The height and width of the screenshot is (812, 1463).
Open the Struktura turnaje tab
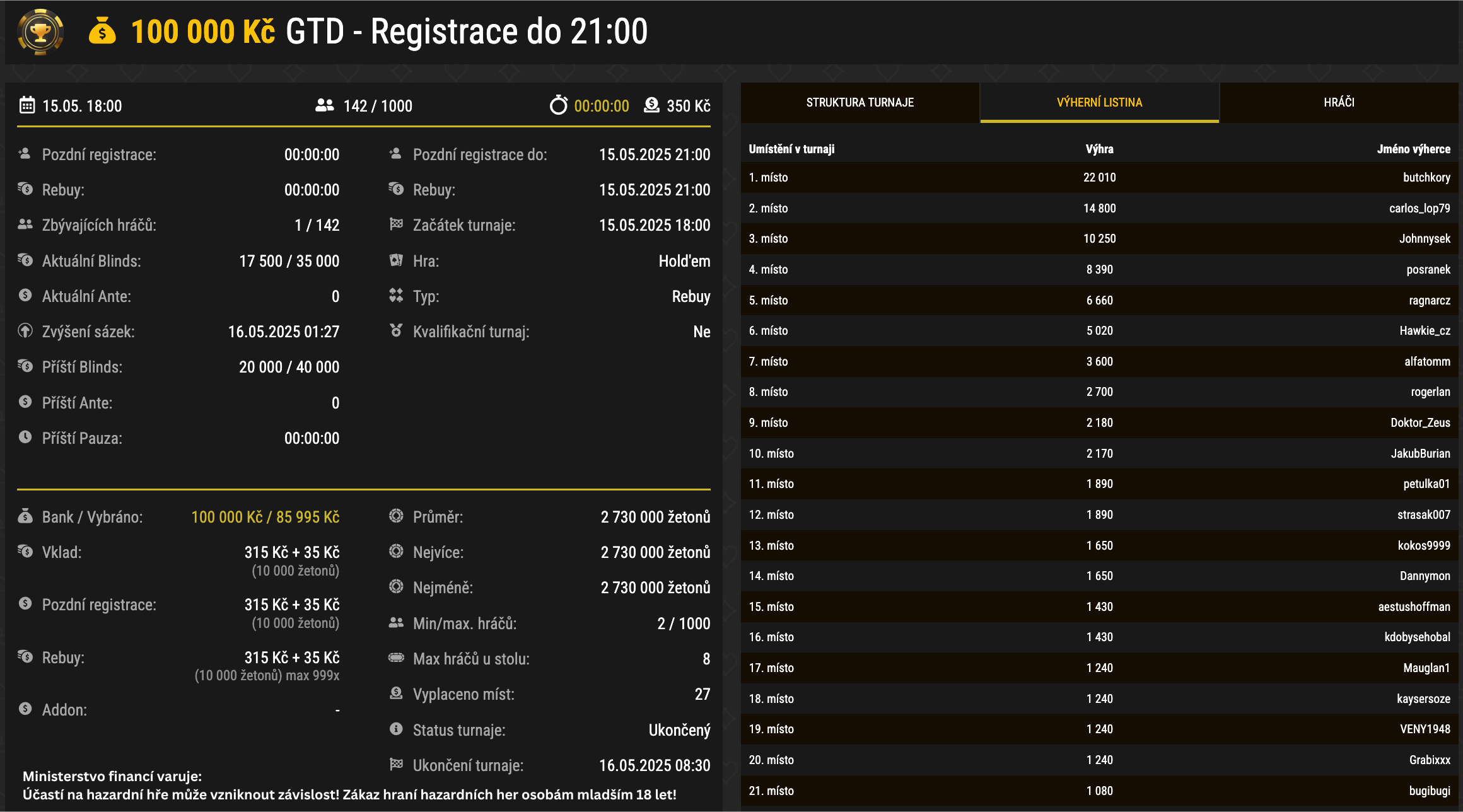(860, 102)
